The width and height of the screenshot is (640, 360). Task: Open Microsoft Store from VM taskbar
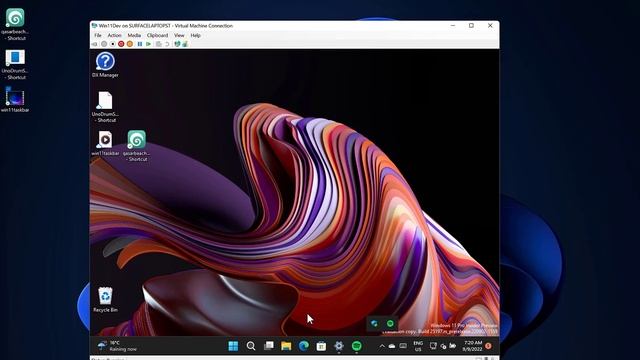(321, 346)
